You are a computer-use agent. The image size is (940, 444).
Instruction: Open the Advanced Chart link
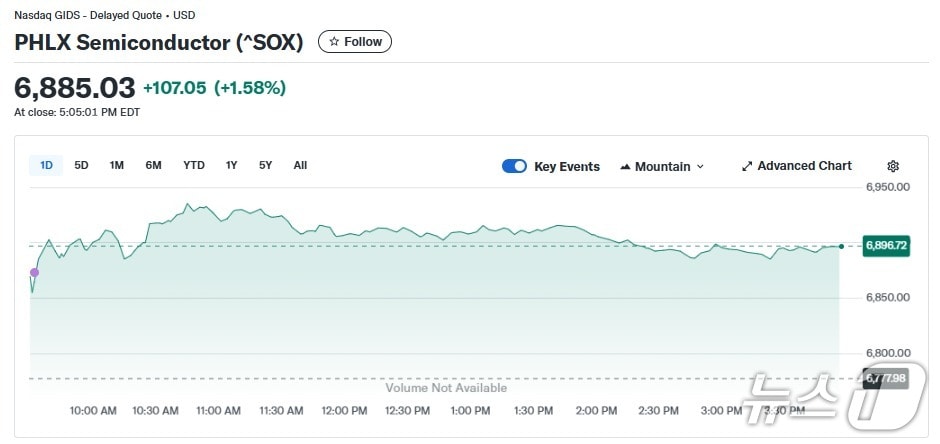tap(804, 166)
